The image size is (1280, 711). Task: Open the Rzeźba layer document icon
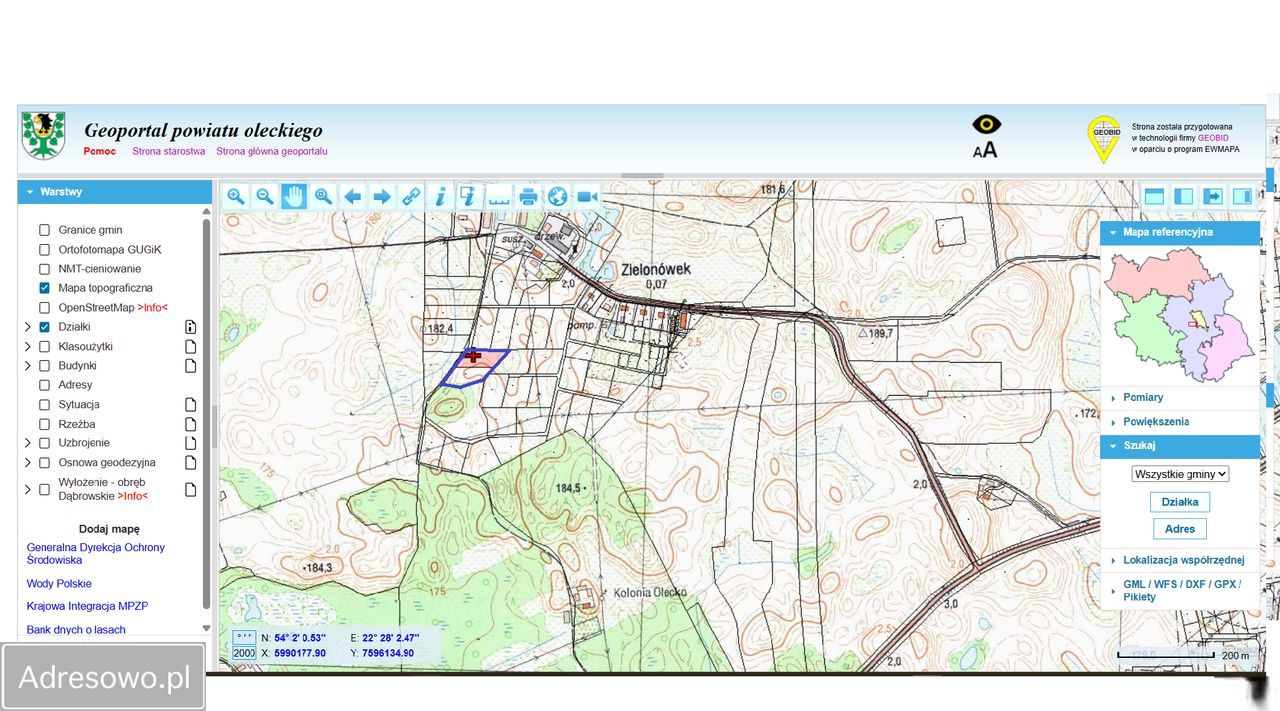pos(190,424)
